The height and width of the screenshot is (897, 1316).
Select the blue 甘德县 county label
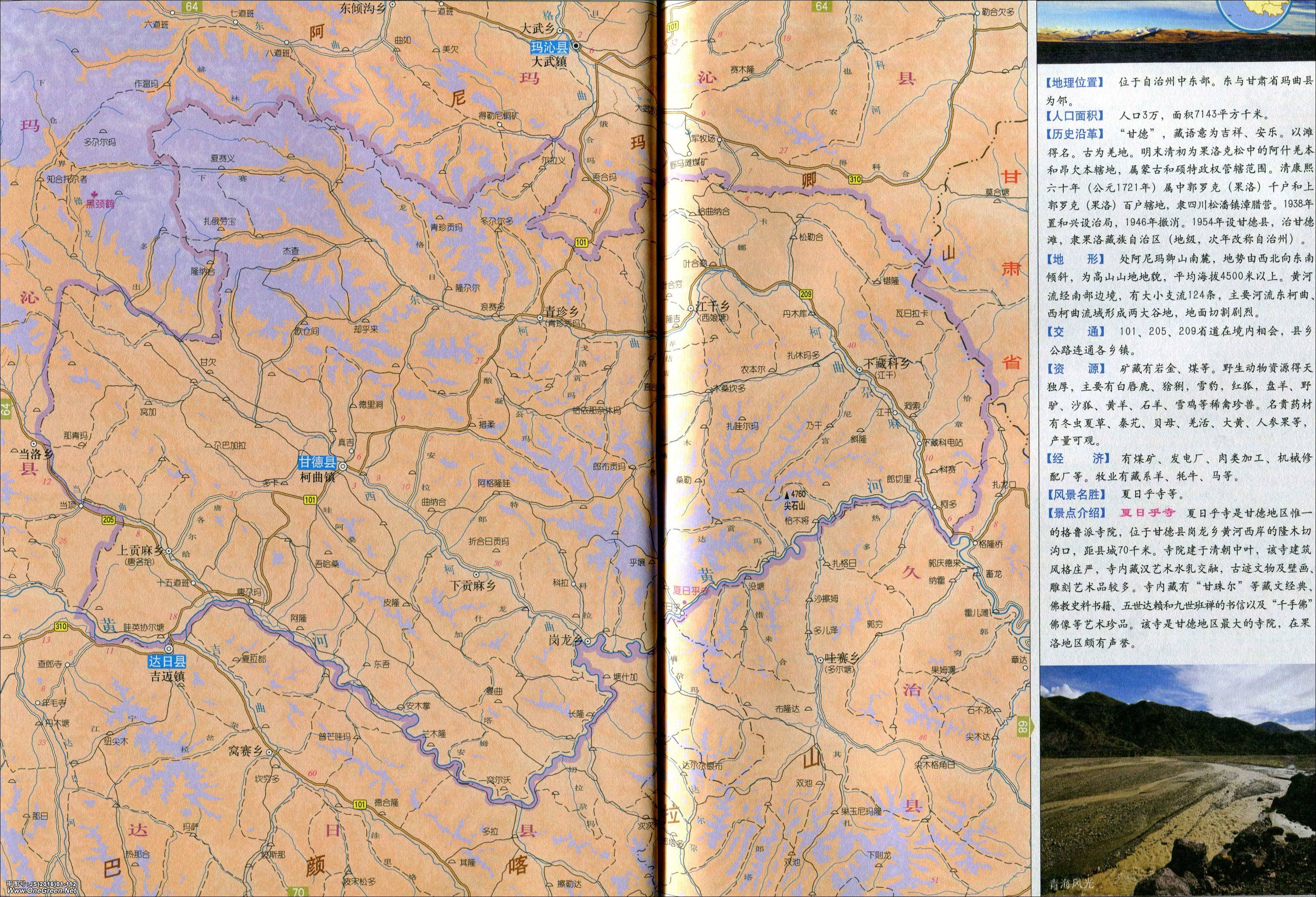318,463
